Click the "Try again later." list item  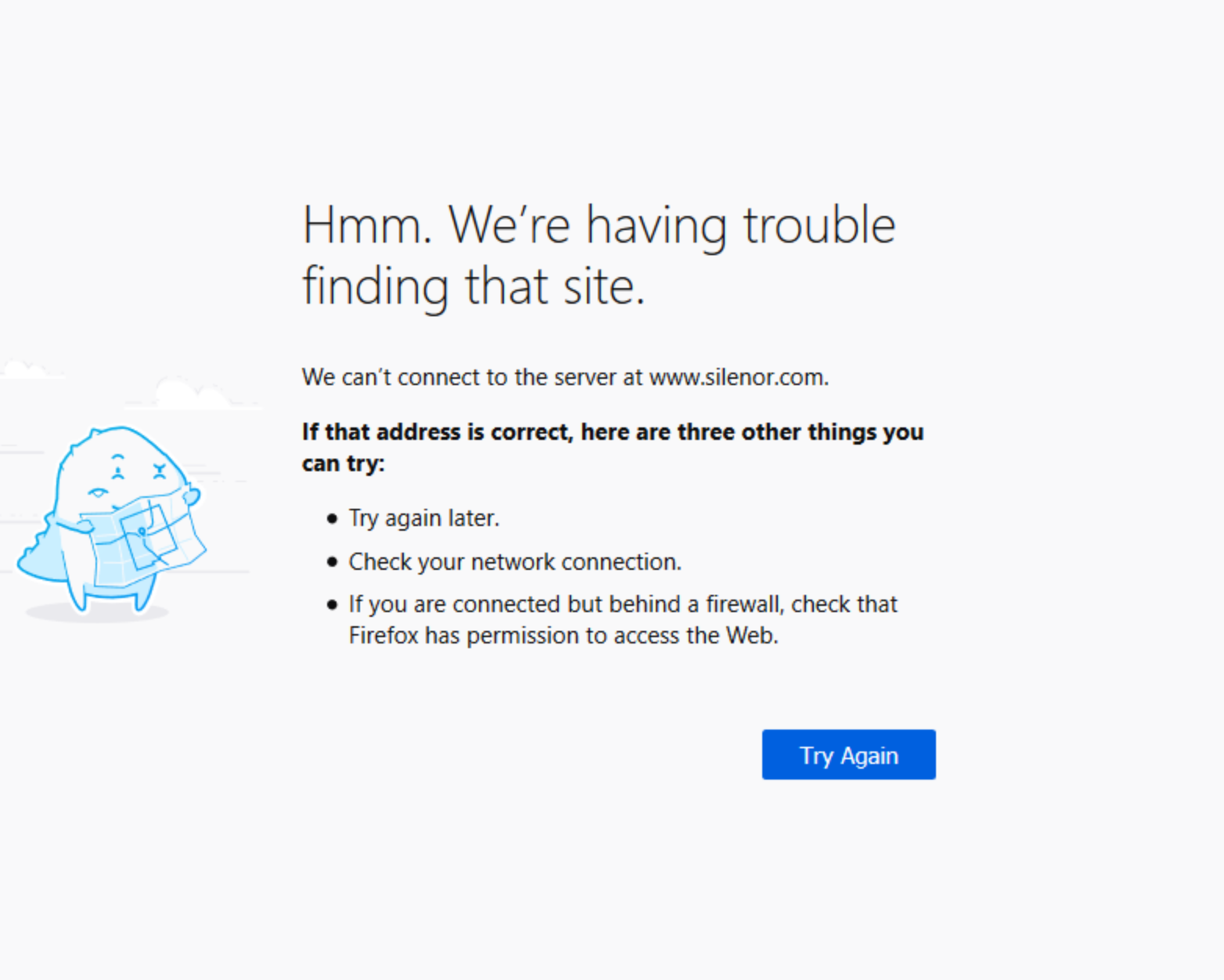tap(423, 518)
